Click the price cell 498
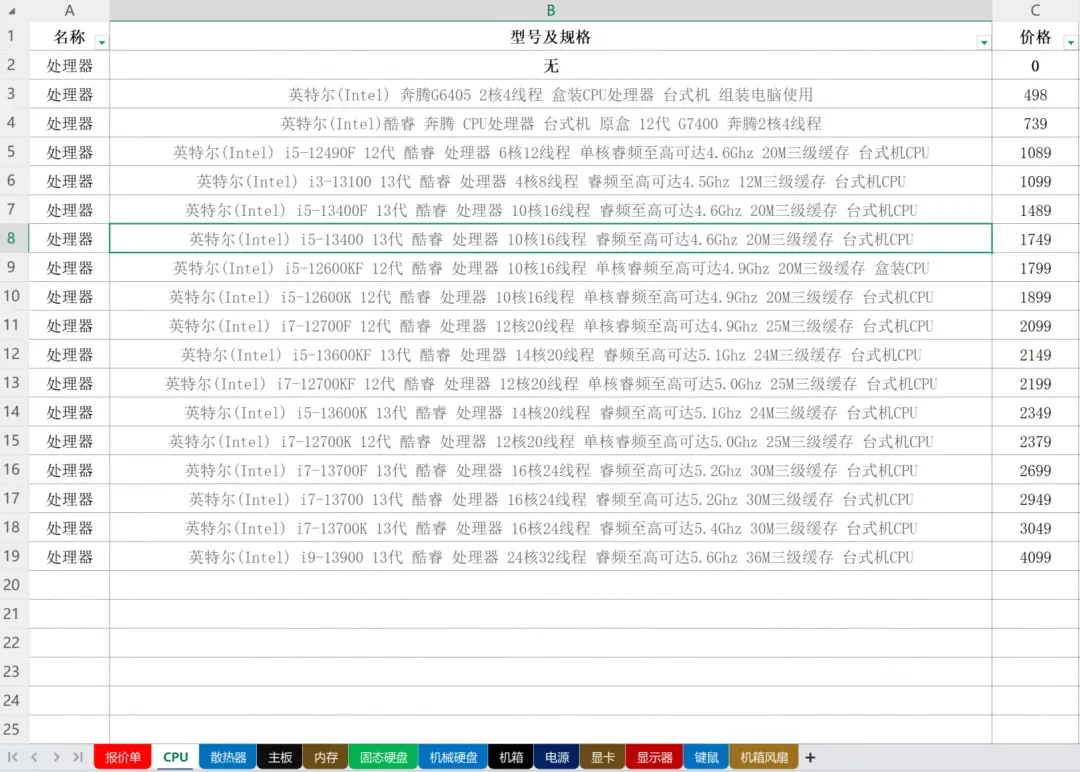This screenshot has width=1080, height=772. click(x=1035, y=94)
